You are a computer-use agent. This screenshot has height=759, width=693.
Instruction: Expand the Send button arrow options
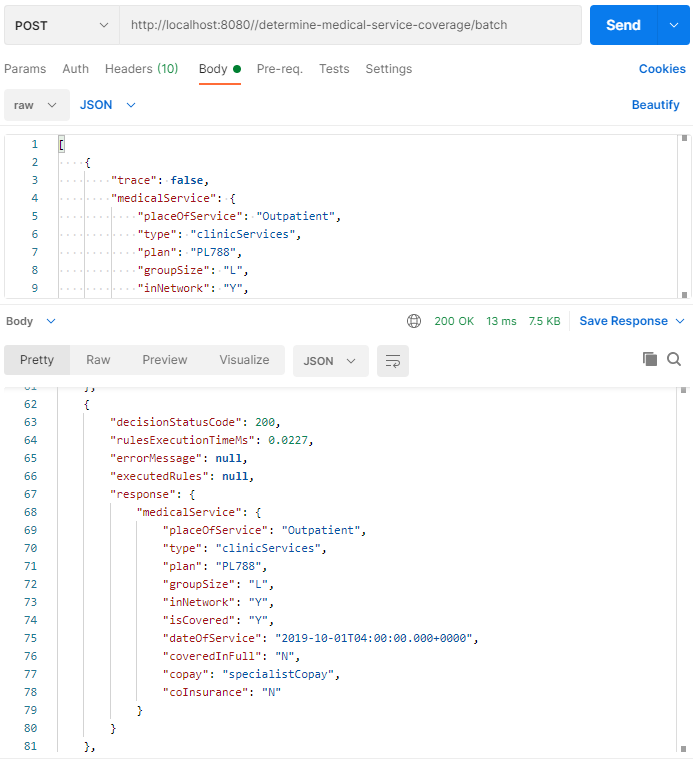click(x=673, y=25)
